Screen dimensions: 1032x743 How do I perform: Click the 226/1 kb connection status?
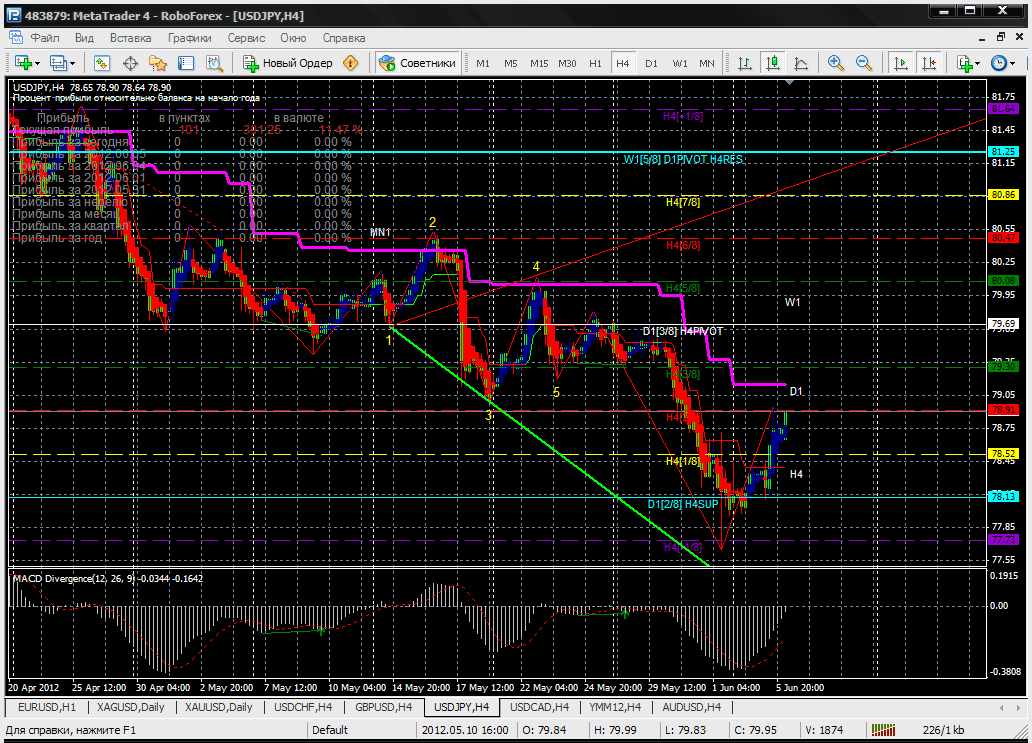point(943,730)
